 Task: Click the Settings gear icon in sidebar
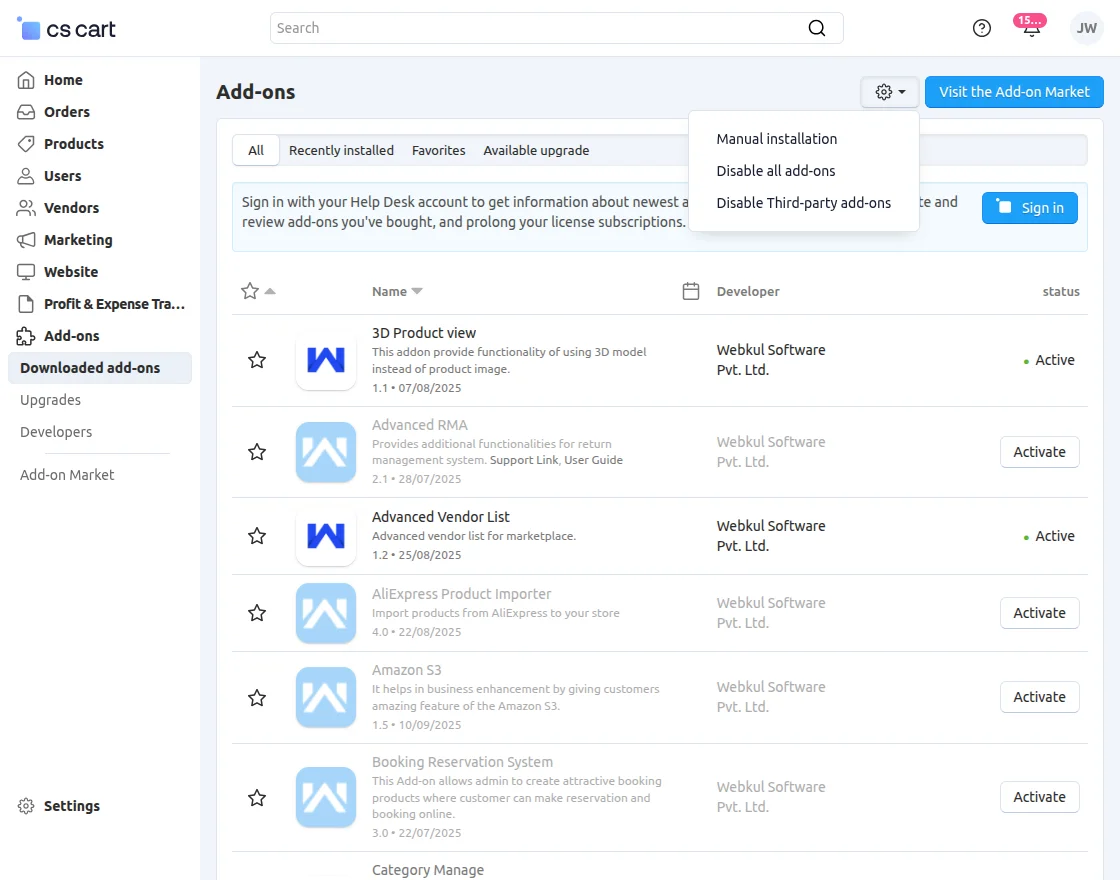pyautogui.click(x=26, y=806)
